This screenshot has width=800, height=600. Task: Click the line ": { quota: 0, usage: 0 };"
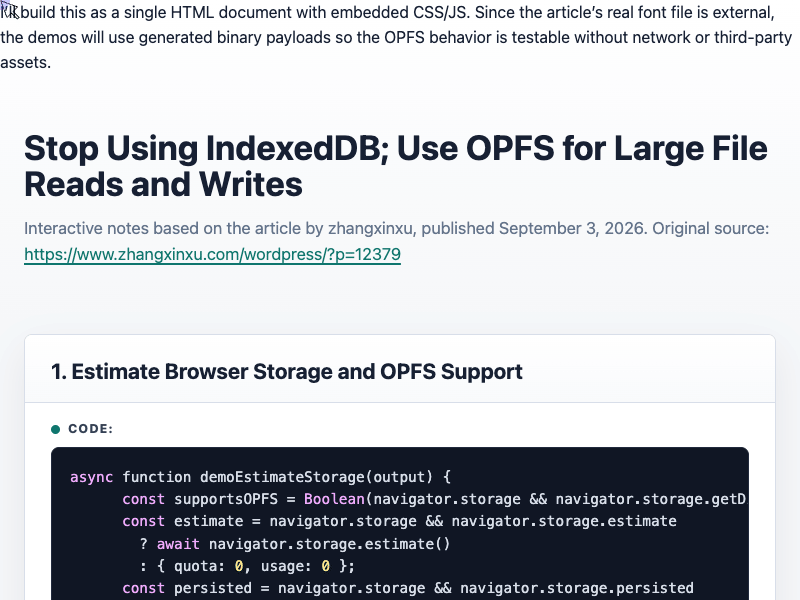pos(247,566)
